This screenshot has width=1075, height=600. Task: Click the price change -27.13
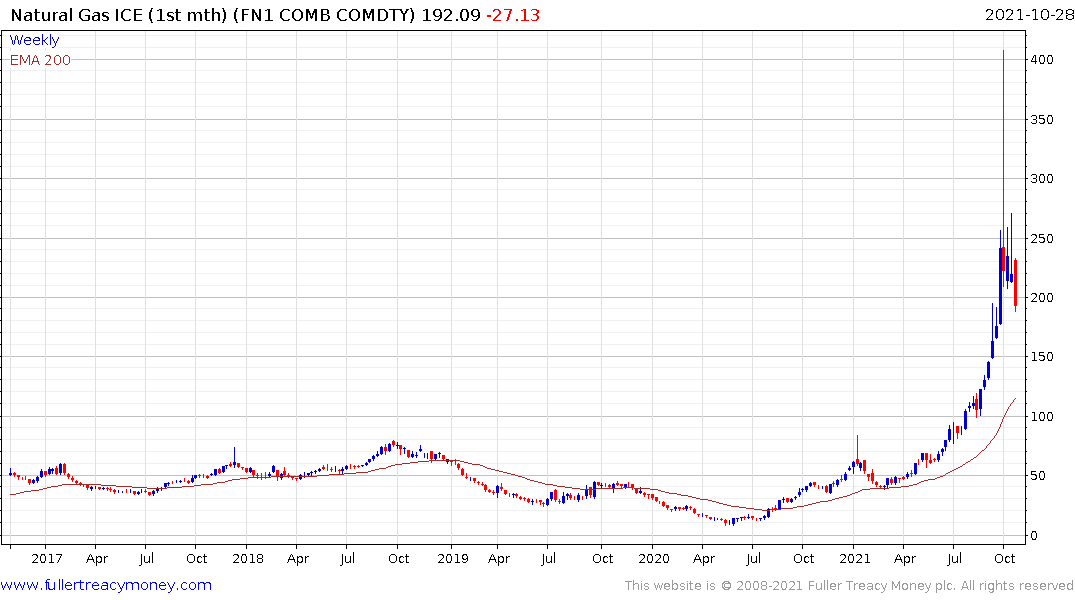(513, 15)
